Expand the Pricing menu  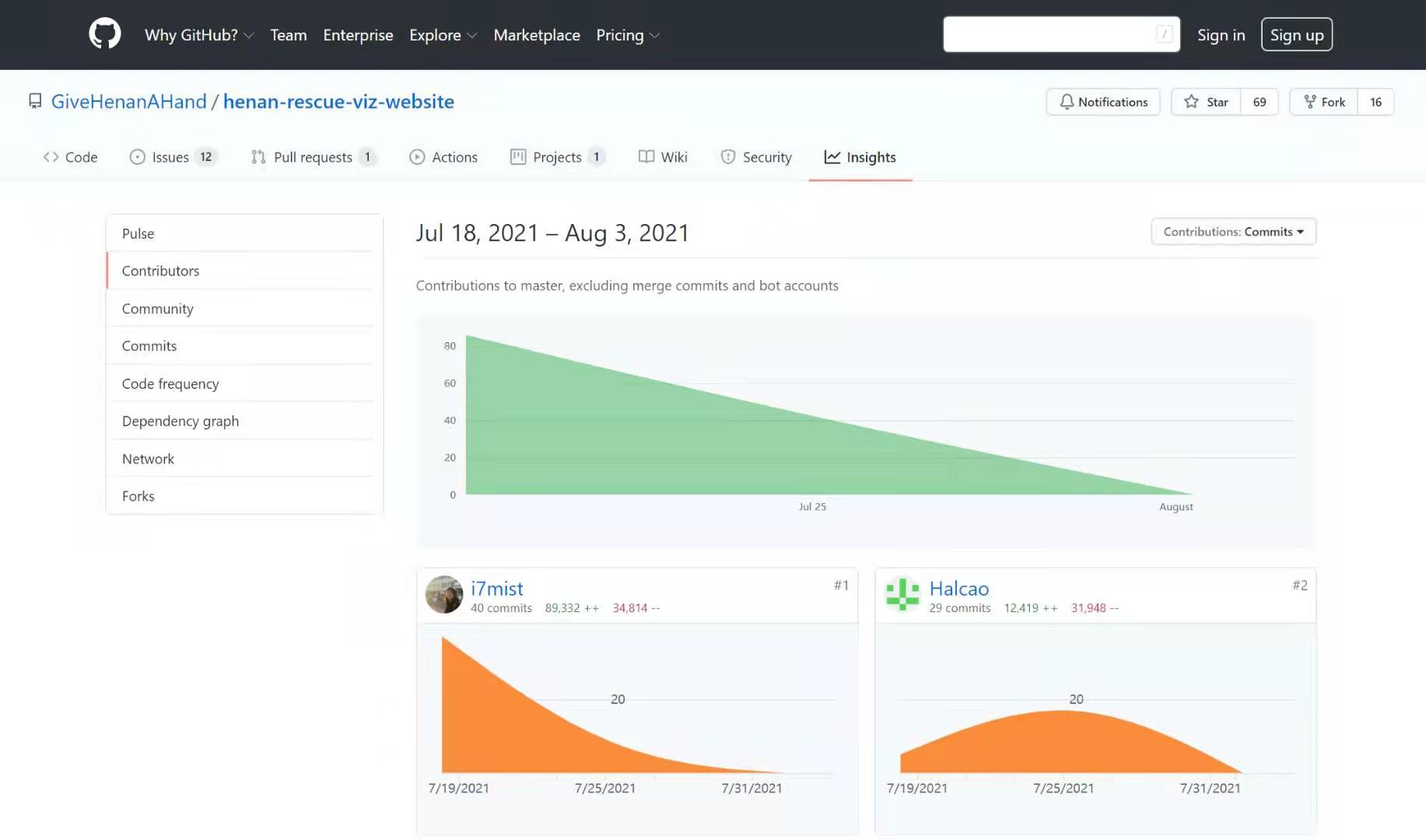point(627,35)
